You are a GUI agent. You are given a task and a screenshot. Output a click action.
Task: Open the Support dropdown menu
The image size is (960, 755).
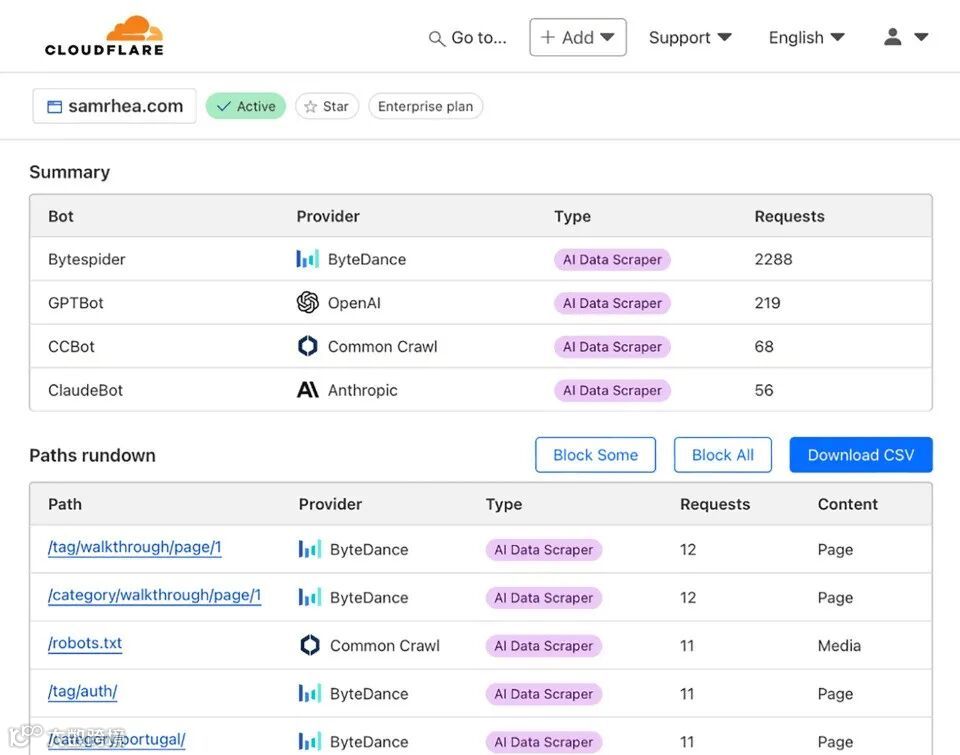pos(690,38)
